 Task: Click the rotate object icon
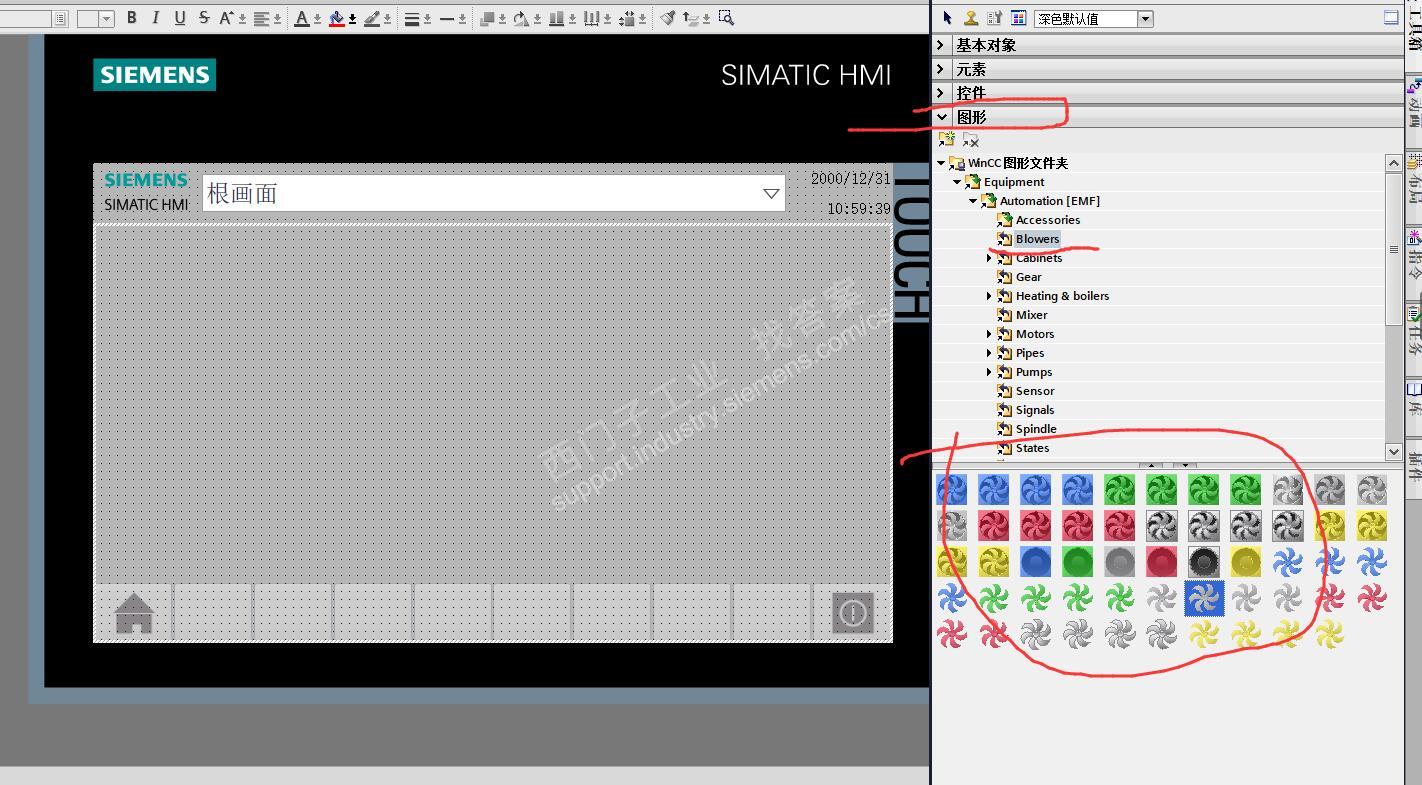[521, 18]
